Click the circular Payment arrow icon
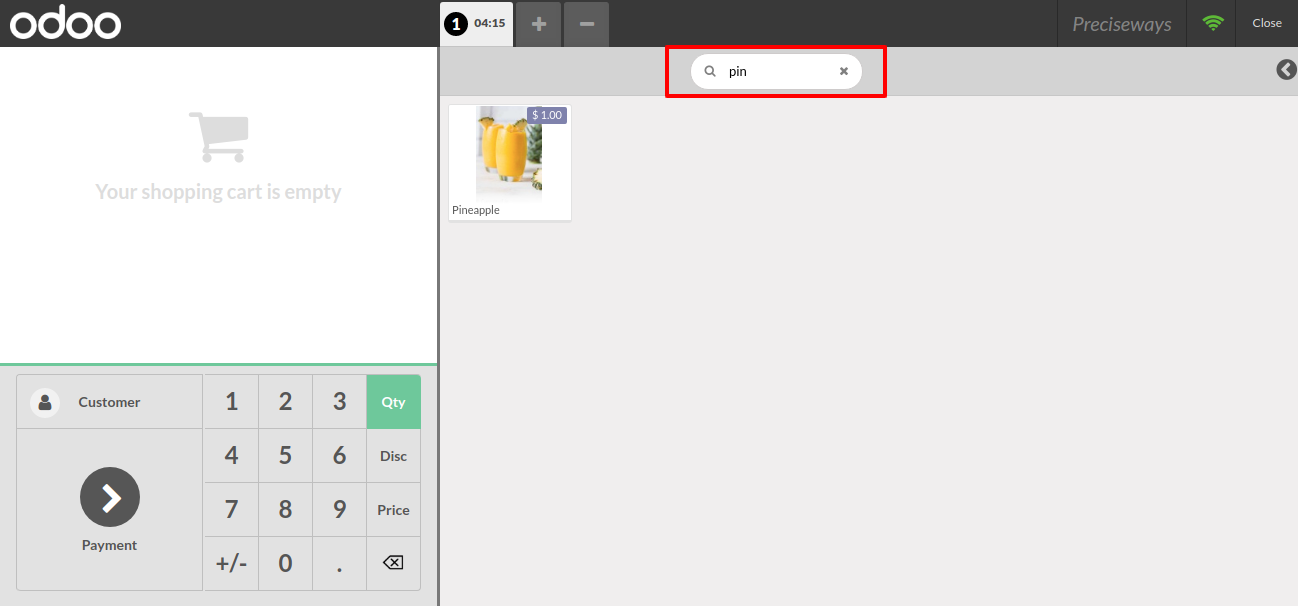Viewport: 1298px width, 606px height. point(110,497)
